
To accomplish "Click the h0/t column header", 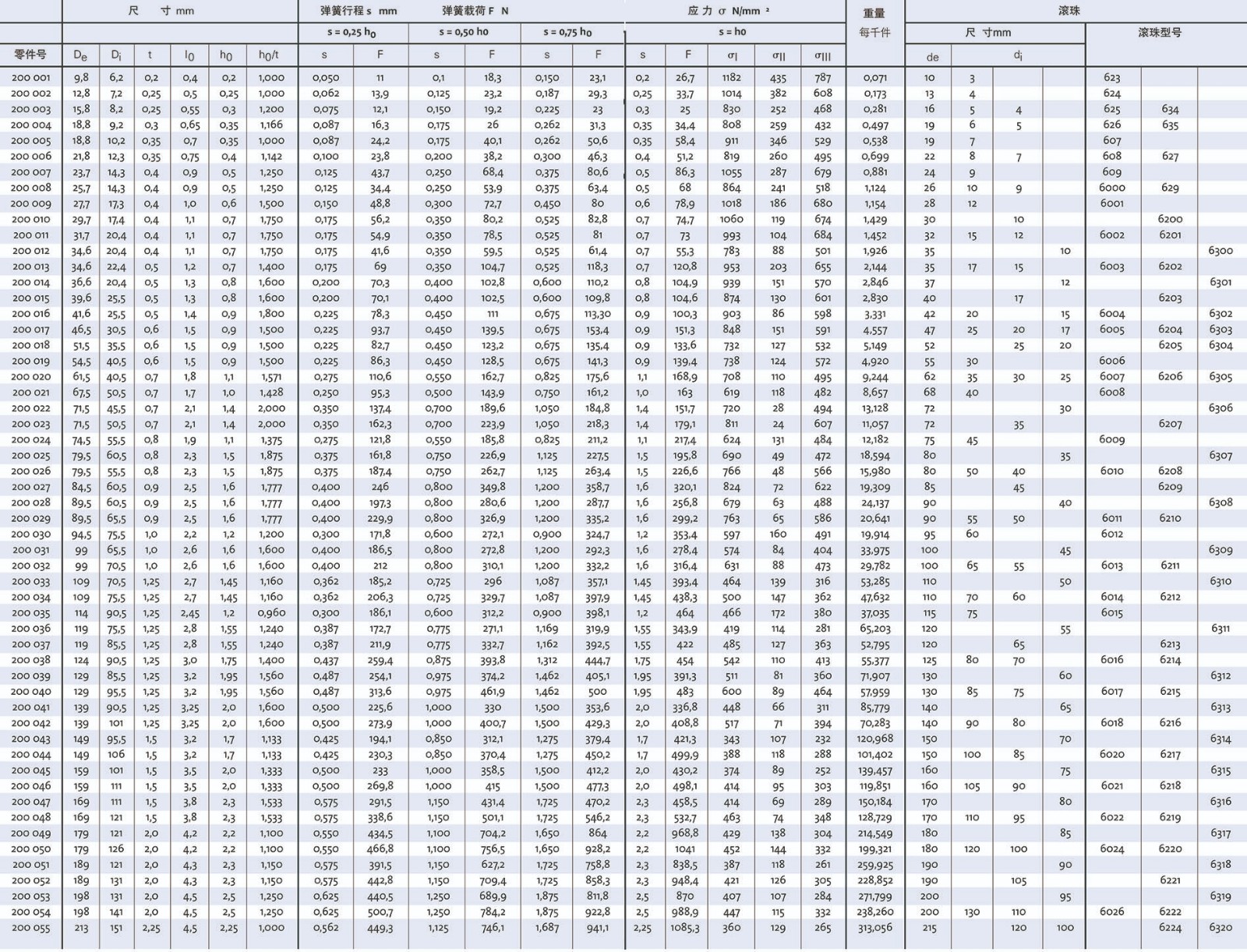I will click(x=268, y=55).
